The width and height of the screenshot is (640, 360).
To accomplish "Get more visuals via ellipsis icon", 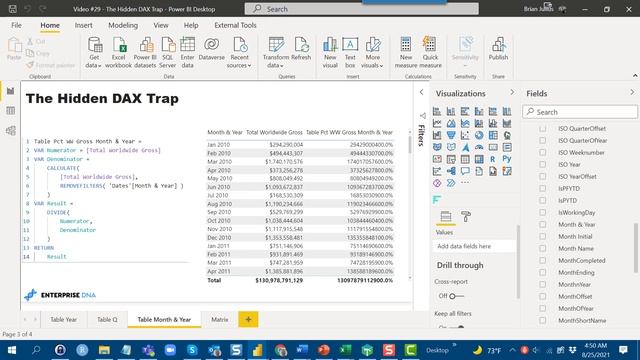I will click(x=465, y=183).
